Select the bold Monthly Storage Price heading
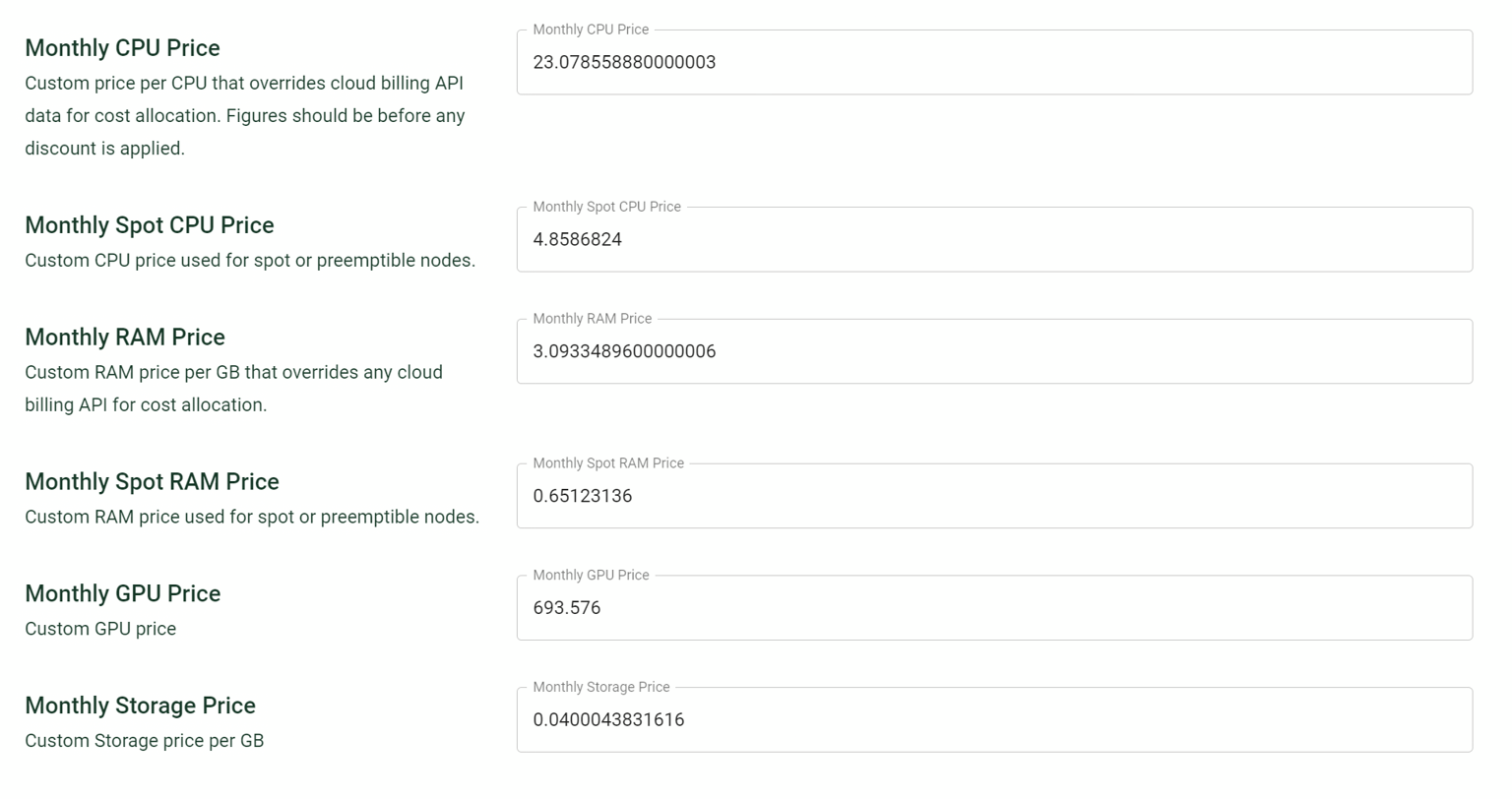 coord(140,706)
